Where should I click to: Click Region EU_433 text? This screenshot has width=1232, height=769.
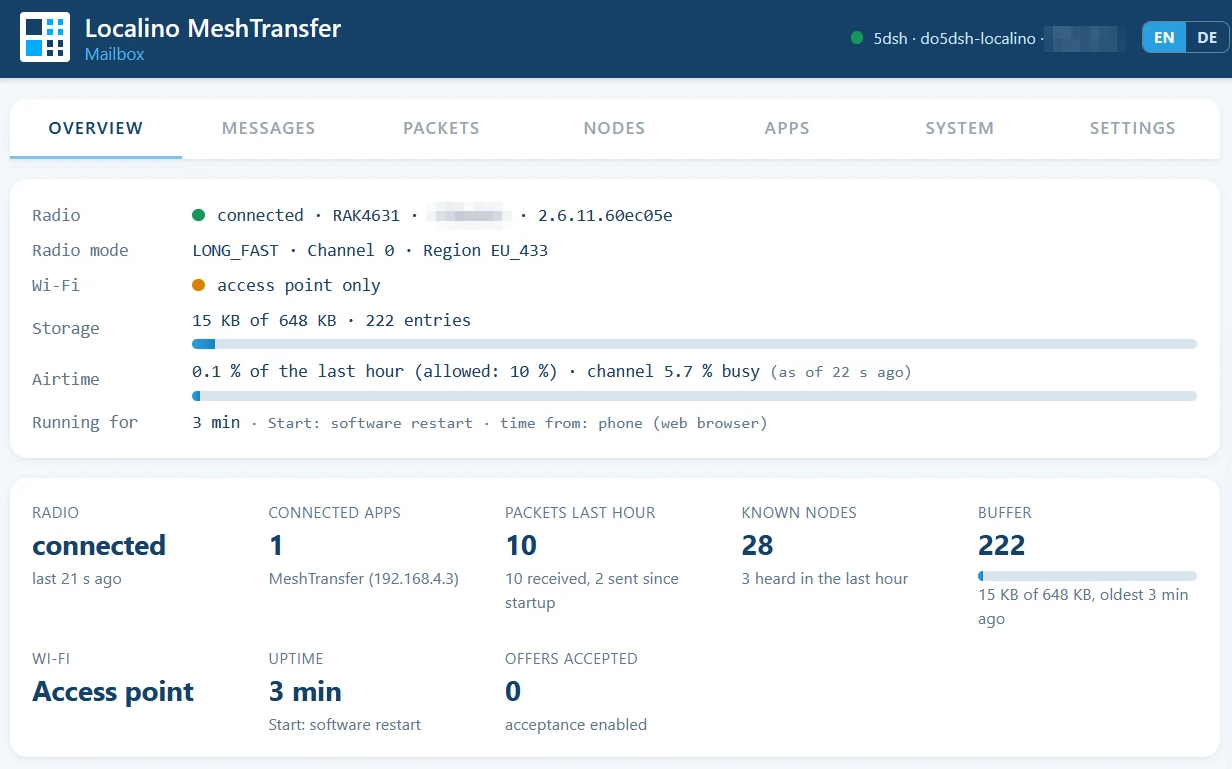pyautogui.click(x=486, y=250)
